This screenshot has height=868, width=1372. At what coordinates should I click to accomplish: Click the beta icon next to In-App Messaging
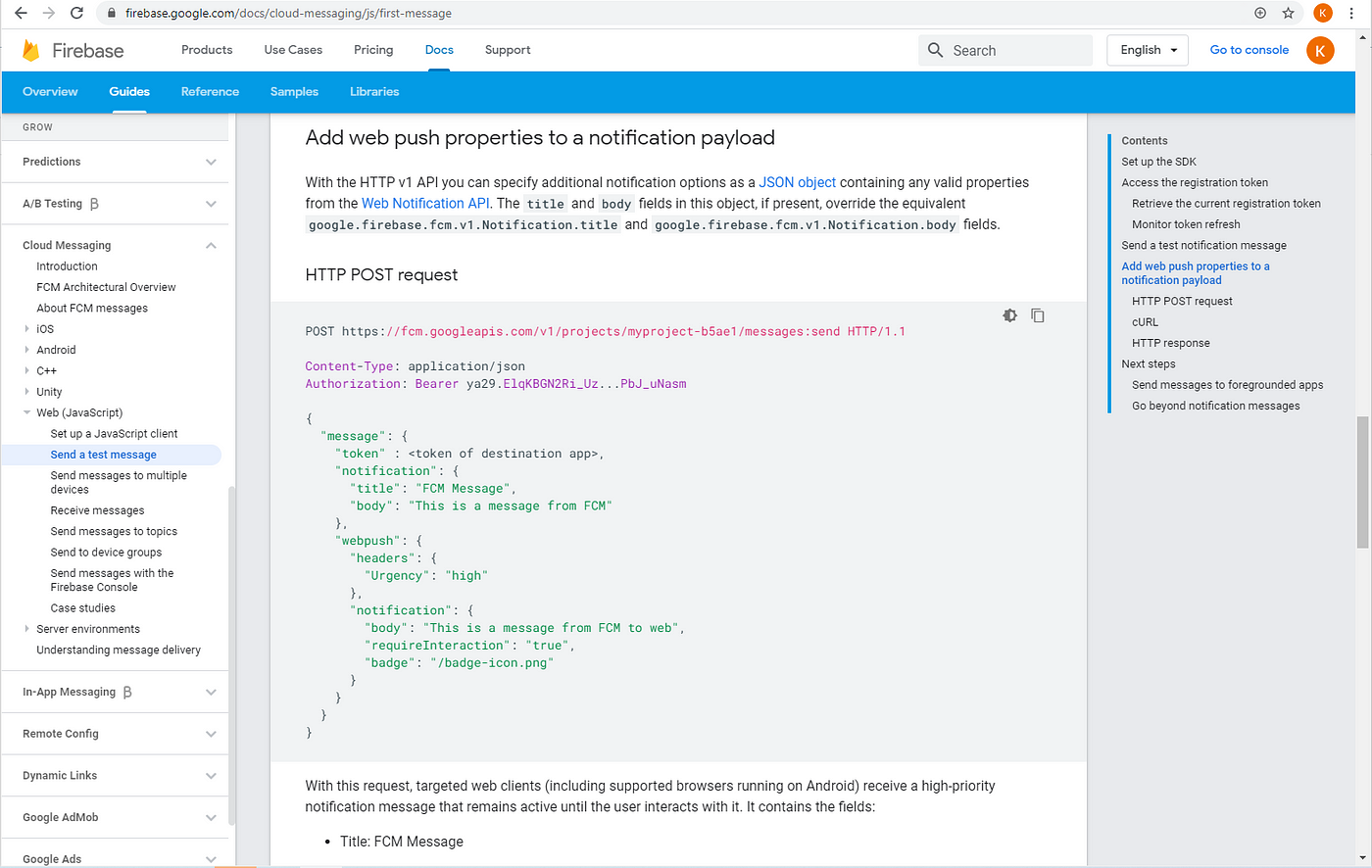coord(127,692)
